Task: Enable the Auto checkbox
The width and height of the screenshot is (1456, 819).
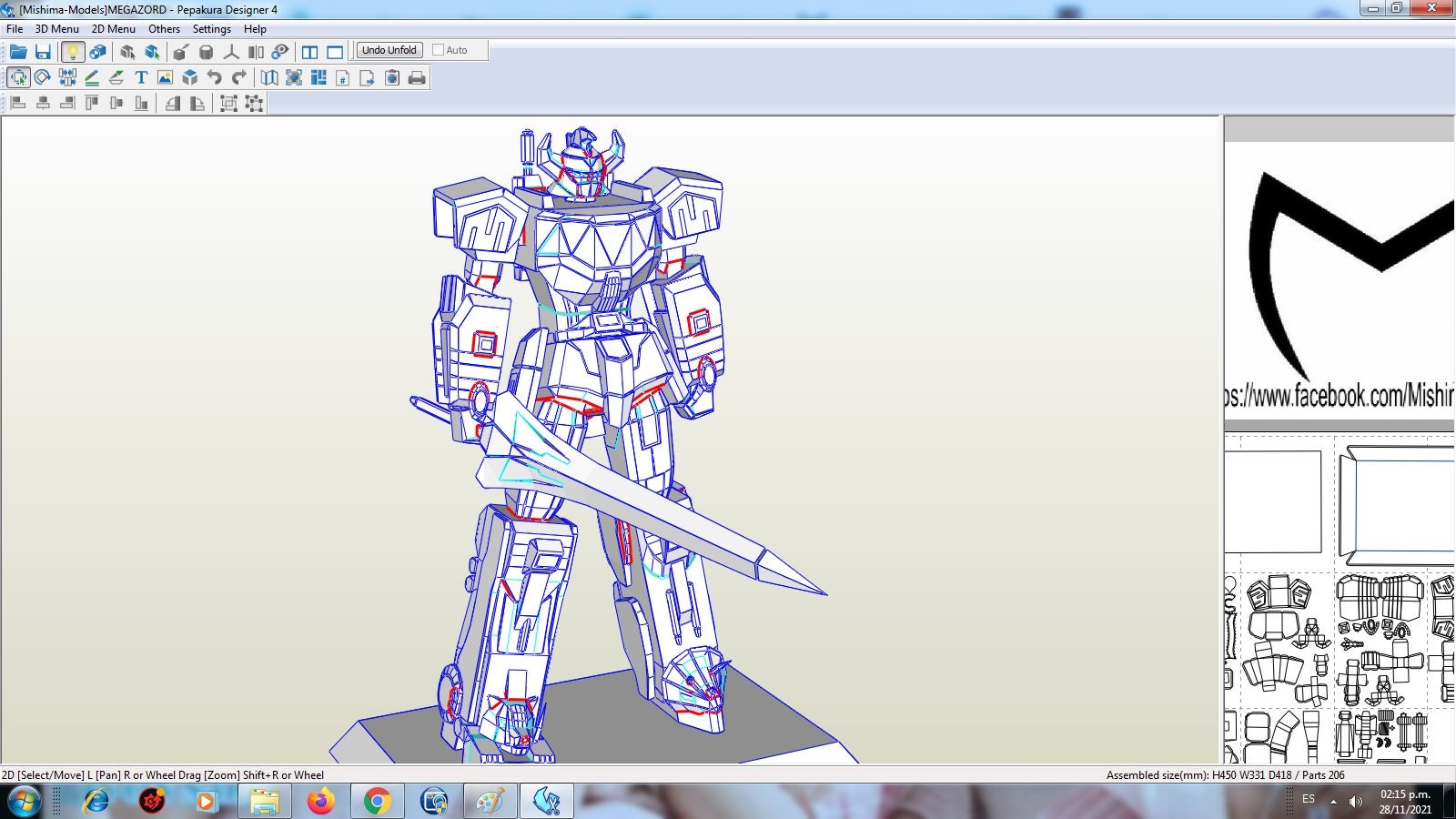Action: (x=438, y=50)
